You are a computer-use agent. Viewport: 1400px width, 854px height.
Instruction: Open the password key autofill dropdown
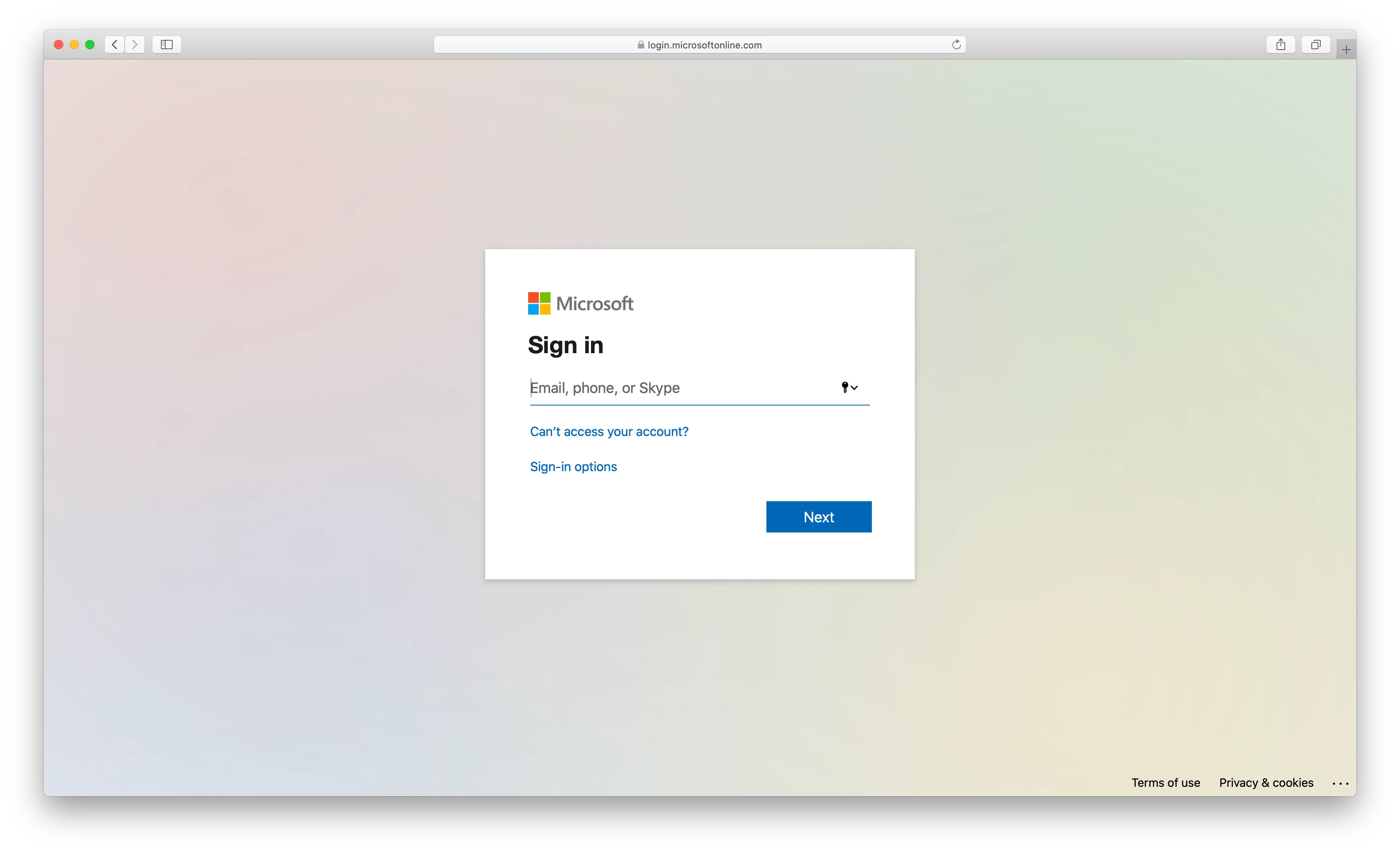pyautogui.click(x=850, y=388)
